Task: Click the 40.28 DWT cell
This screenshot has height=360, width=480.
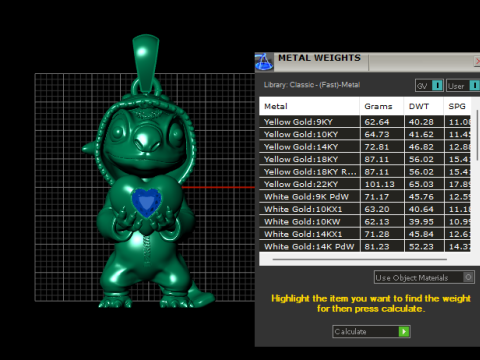Action: coord(424,122)
